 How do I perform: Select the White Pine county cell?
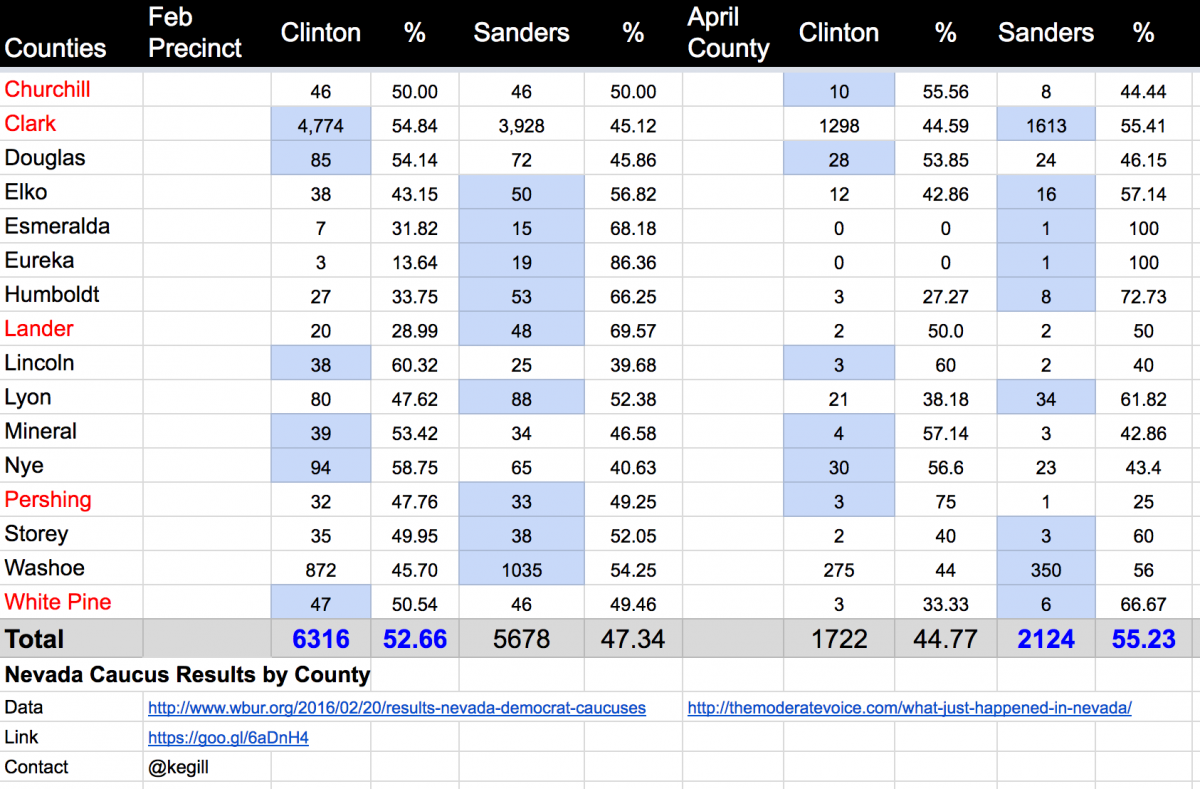pos(58,602)
